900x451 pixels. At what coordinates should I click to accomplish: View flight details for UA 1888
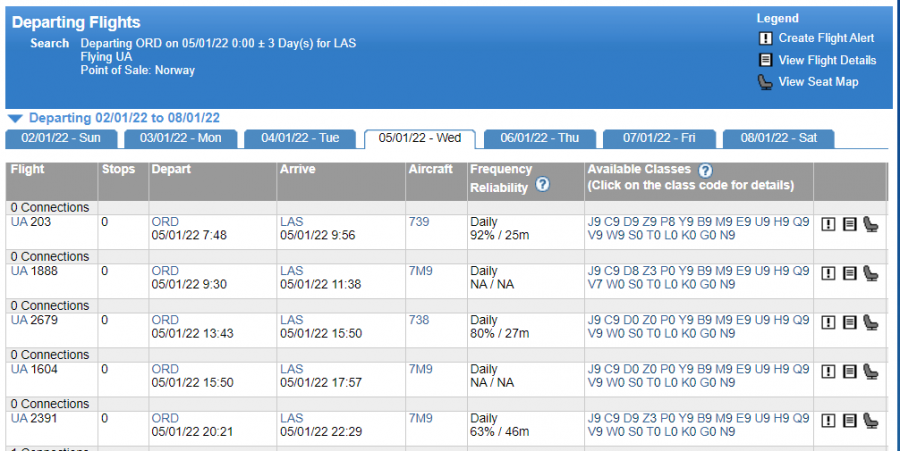pos(849,274)
